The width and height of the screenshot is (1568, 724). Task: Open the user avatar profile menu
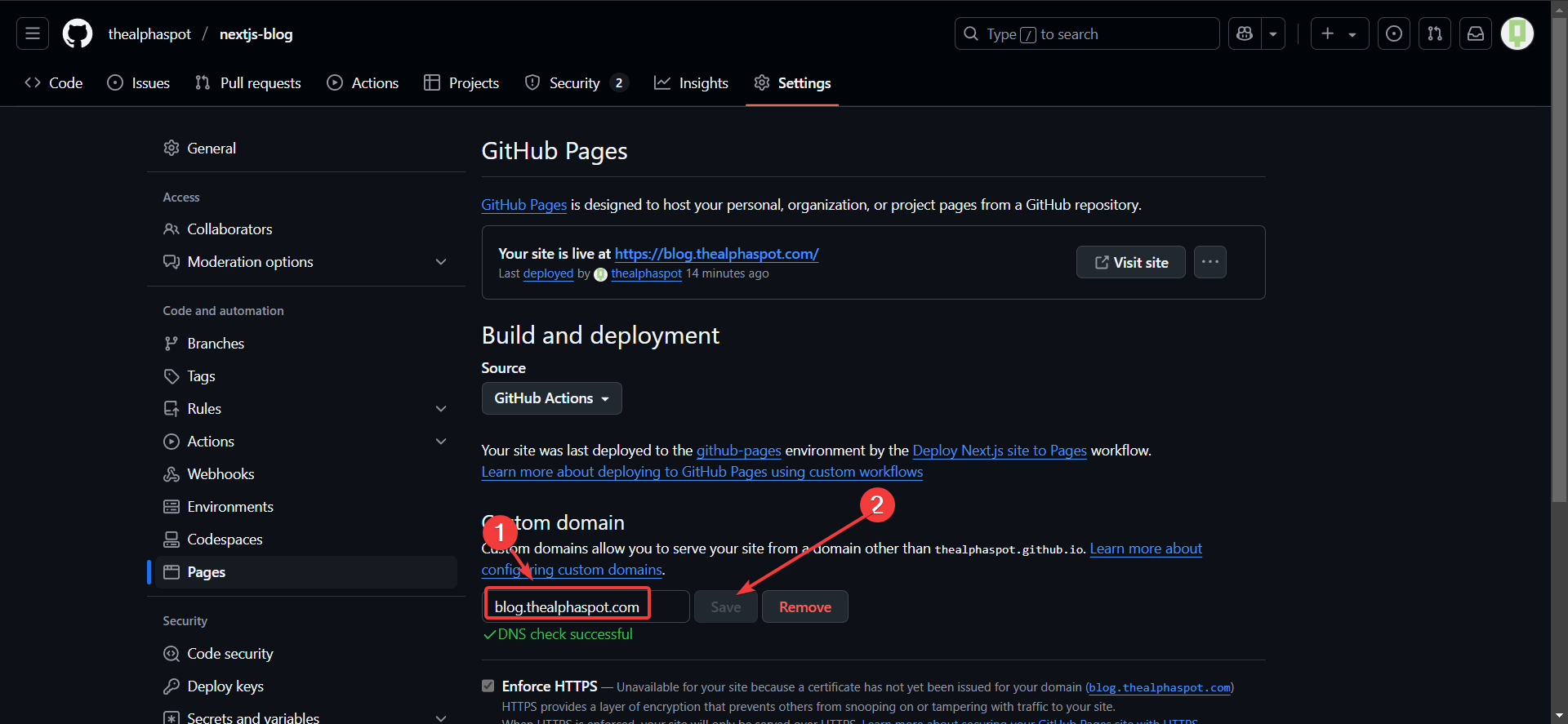pos(1517,33)
